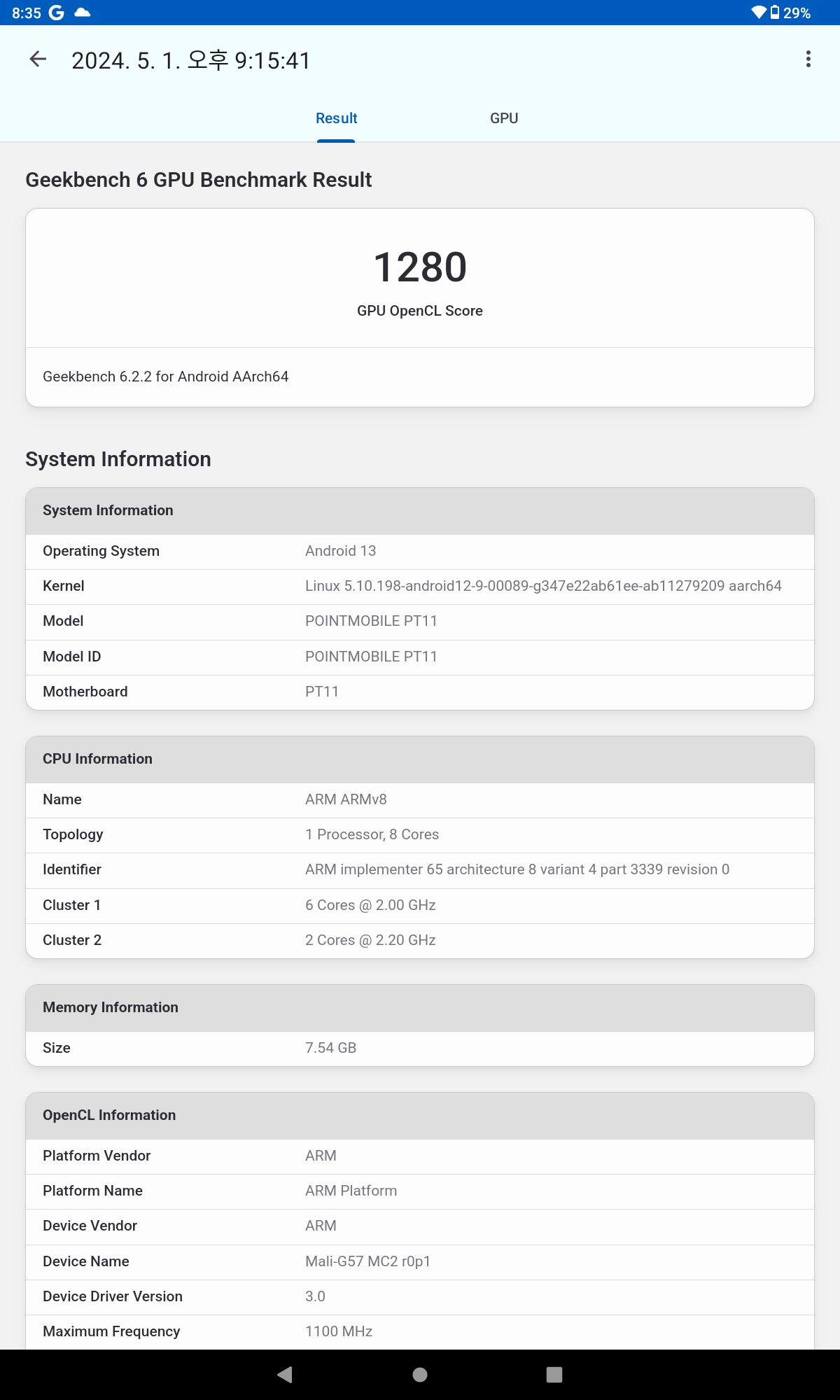Tap the battery status icon
The width and height of the screenshot is (840, 1400).
click(x=775, y=13)
